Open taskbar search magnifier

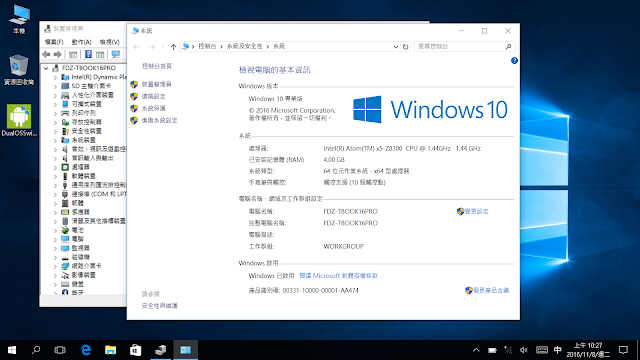(36, 350)
